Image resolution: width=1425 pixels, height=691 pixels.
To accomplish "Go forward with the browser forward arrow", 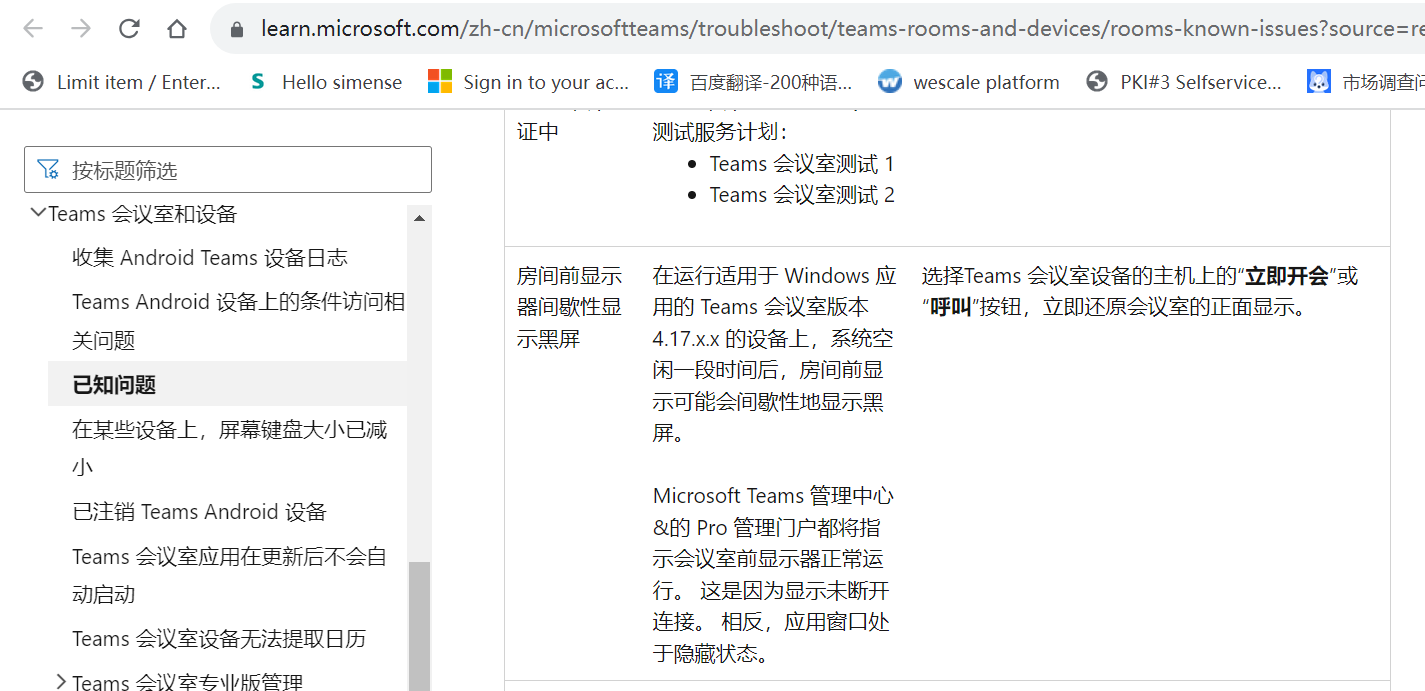I will 81,29.
